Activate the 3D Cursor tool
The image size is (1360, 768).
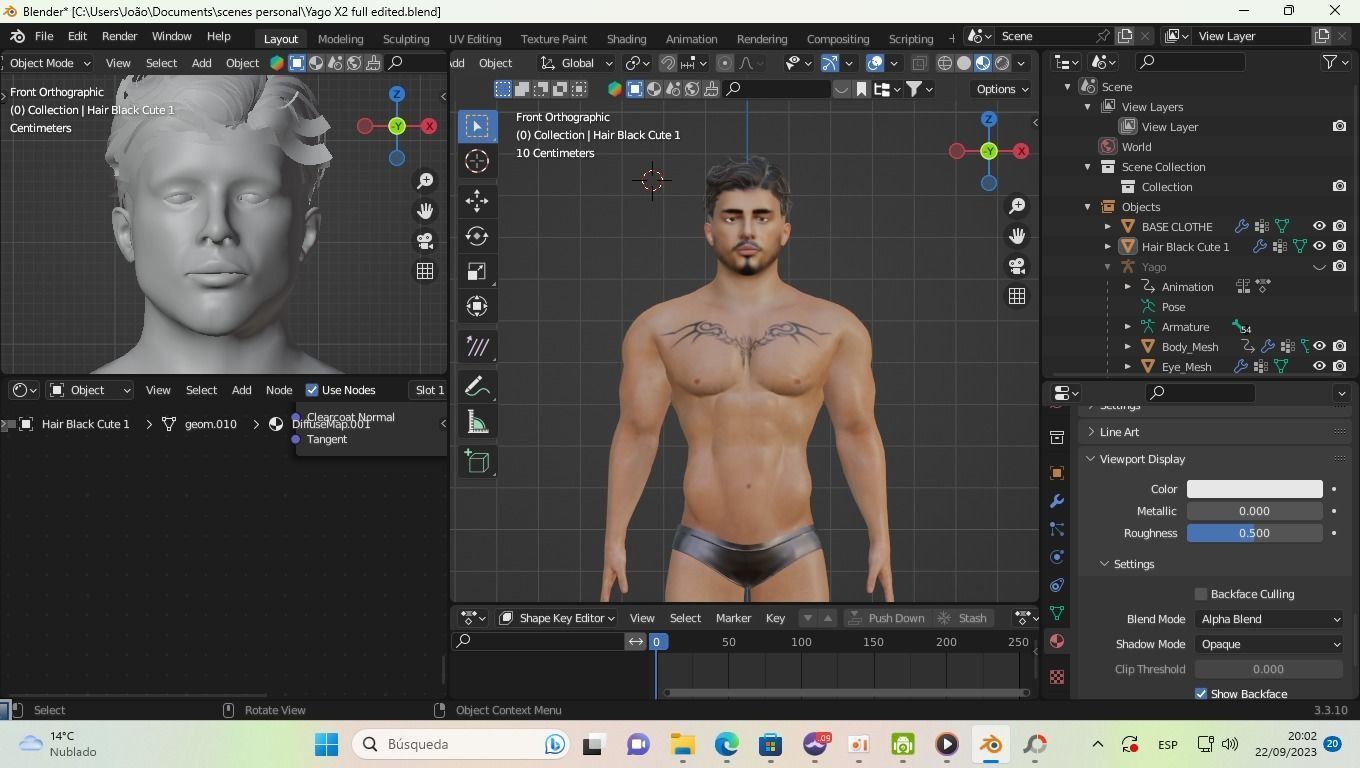(x=477, y=161)
